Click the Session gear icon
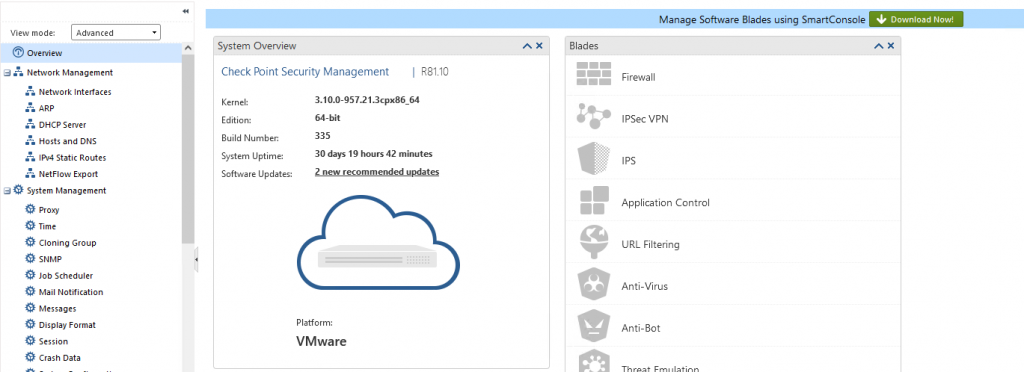 [x=29, y=341]
